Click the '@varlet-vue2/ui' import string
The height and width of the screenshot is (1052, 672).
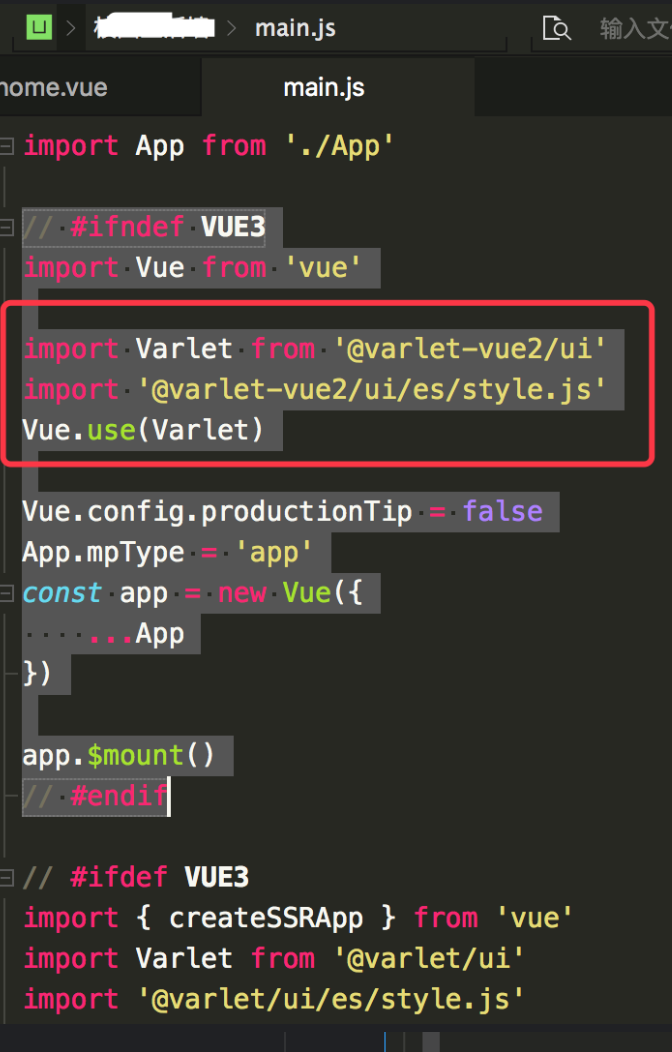[x=469, y=349]
